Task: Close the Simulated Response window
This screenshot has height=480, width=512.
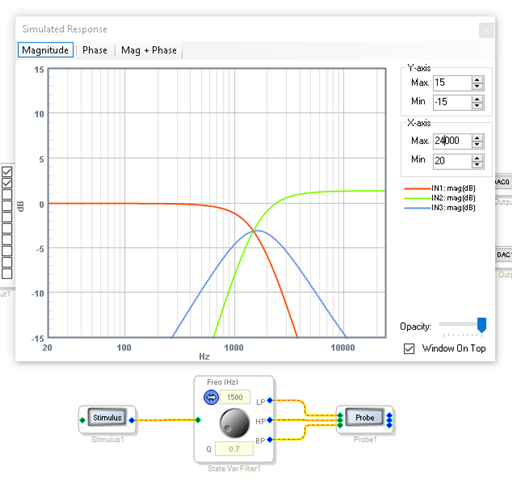Action: [486, 31]
